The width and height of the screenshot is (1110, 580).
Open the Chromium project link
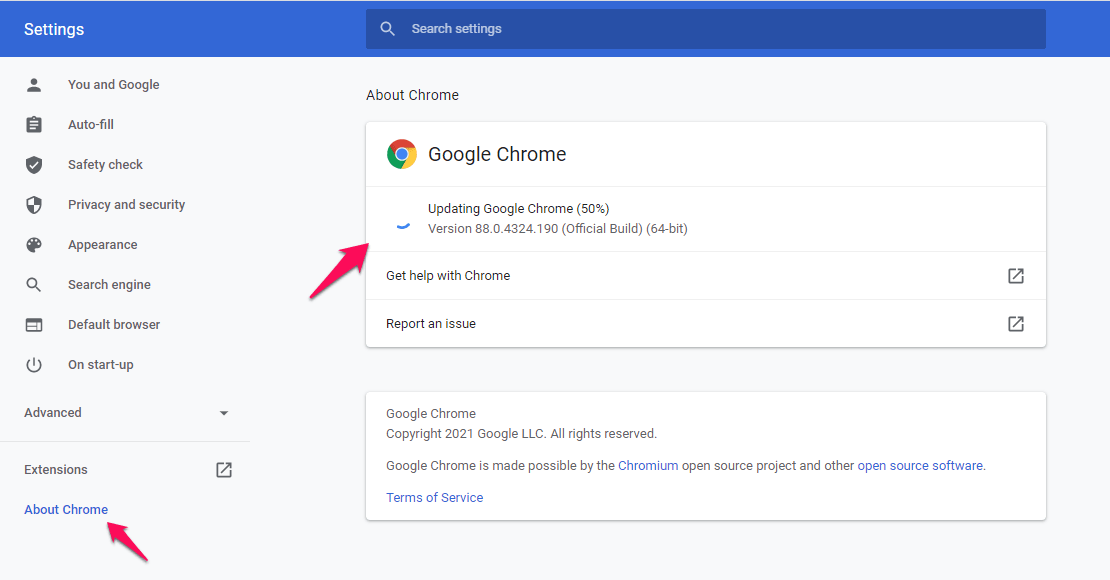[x=648, y=466]
